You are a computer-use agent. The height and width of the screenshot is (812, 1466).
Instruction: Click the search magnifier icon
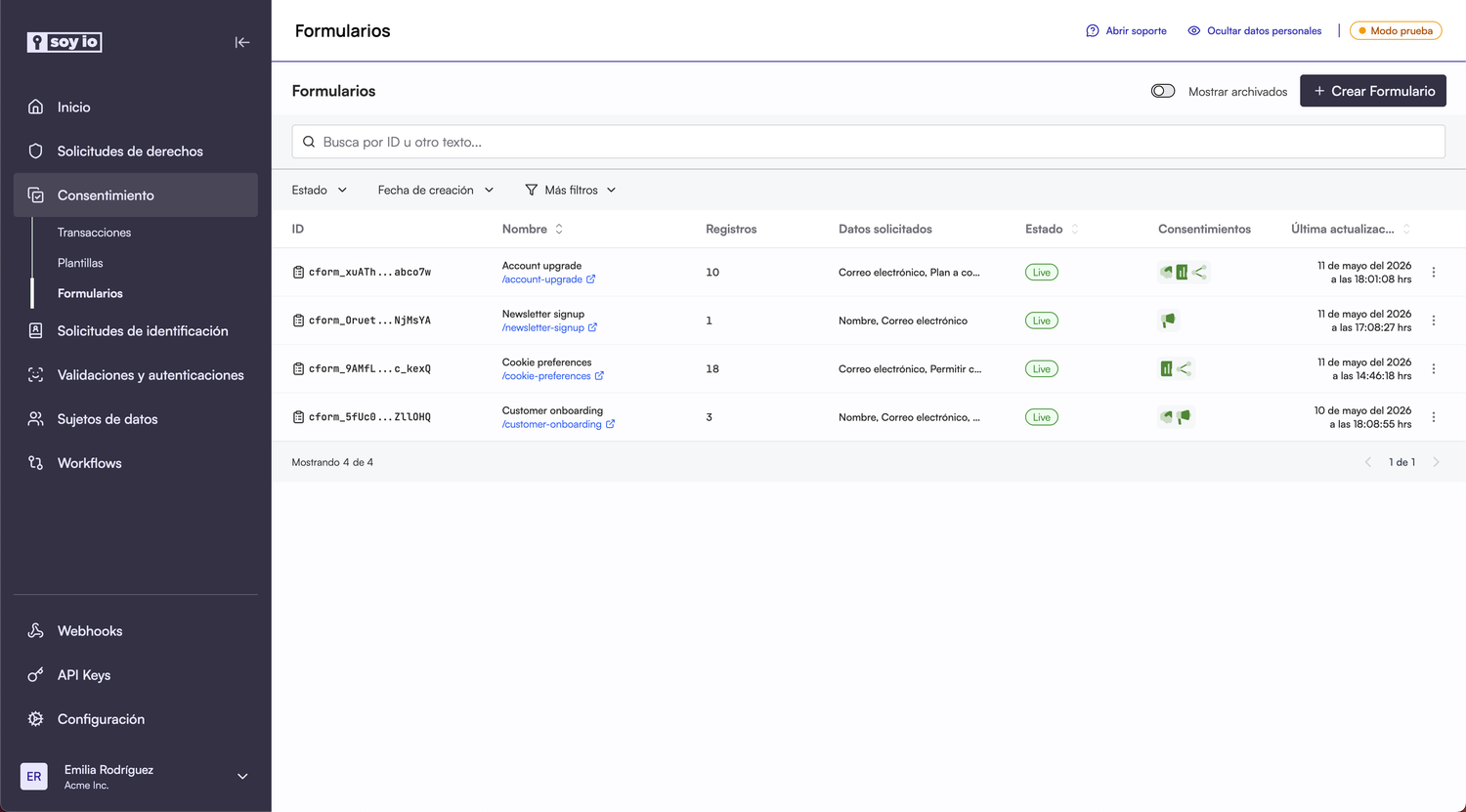309,142
